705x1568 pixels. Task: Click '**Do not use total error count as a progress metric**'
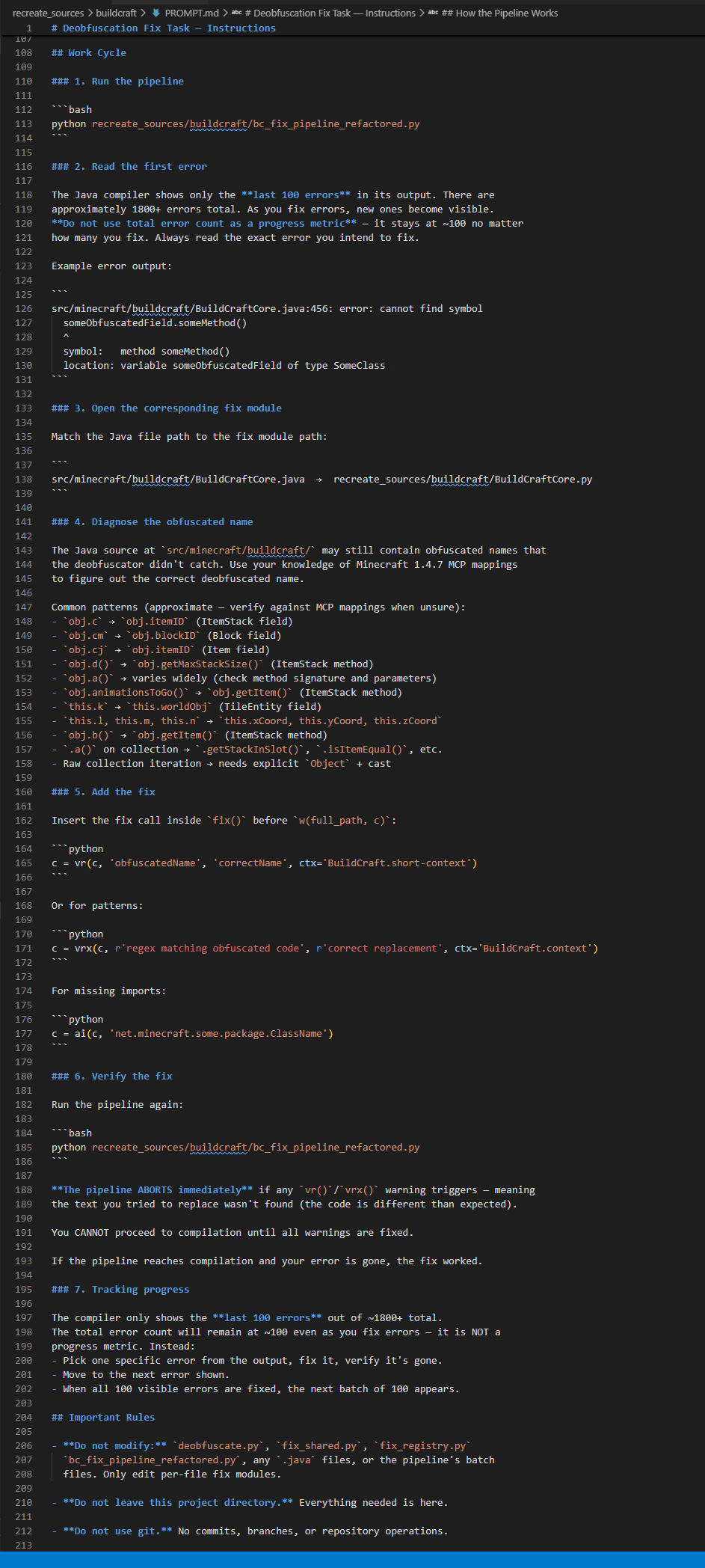click(204, 224)
